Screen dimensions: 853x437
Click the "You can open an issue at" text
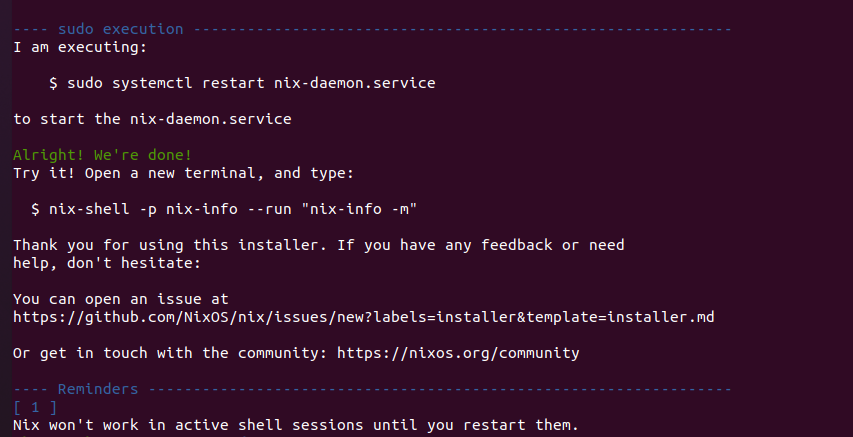pyautogui.click(x=121, y=299)
